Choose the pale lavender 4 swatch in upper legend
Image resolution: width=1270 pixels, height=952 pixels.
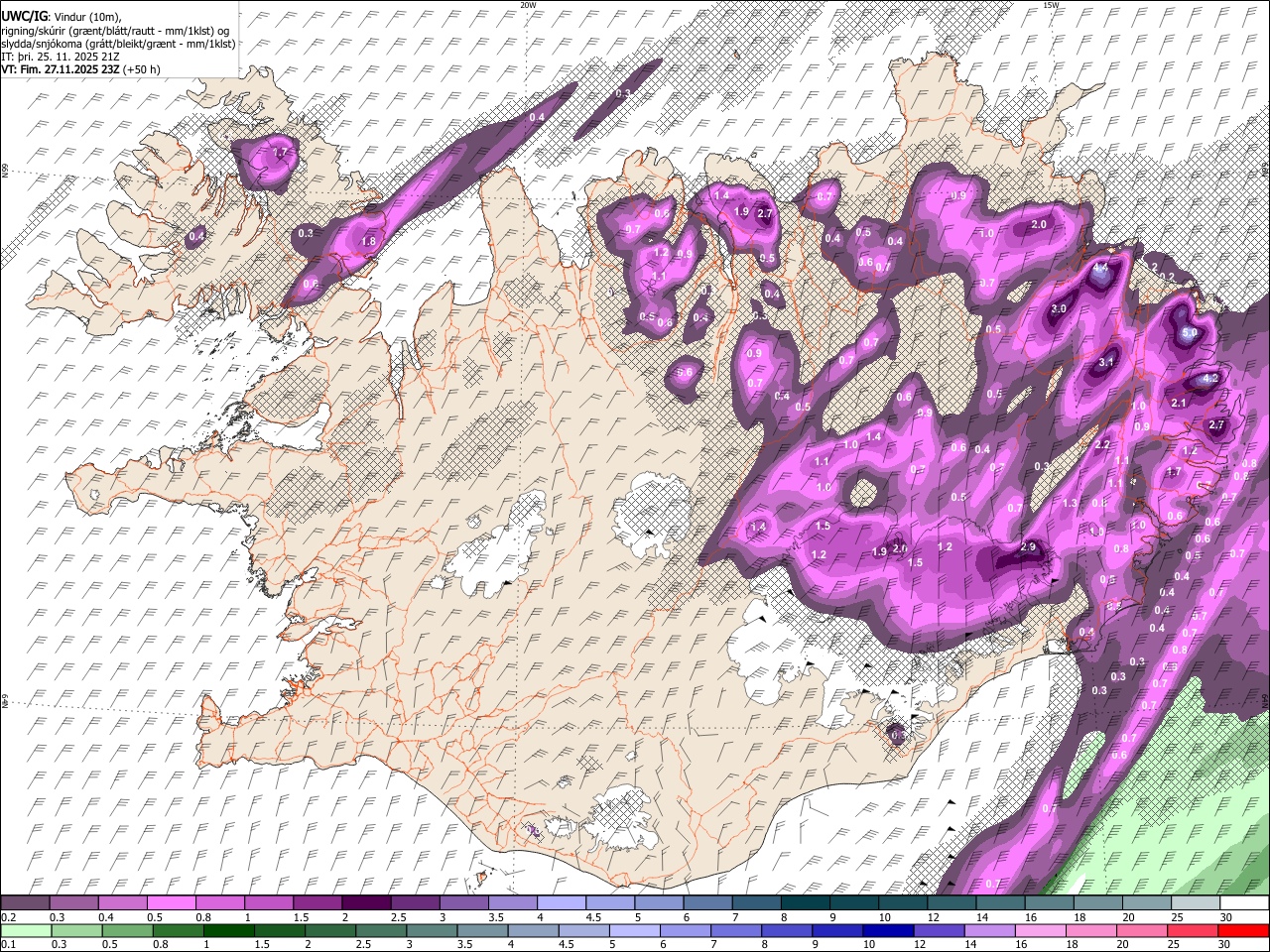[561, 903]
